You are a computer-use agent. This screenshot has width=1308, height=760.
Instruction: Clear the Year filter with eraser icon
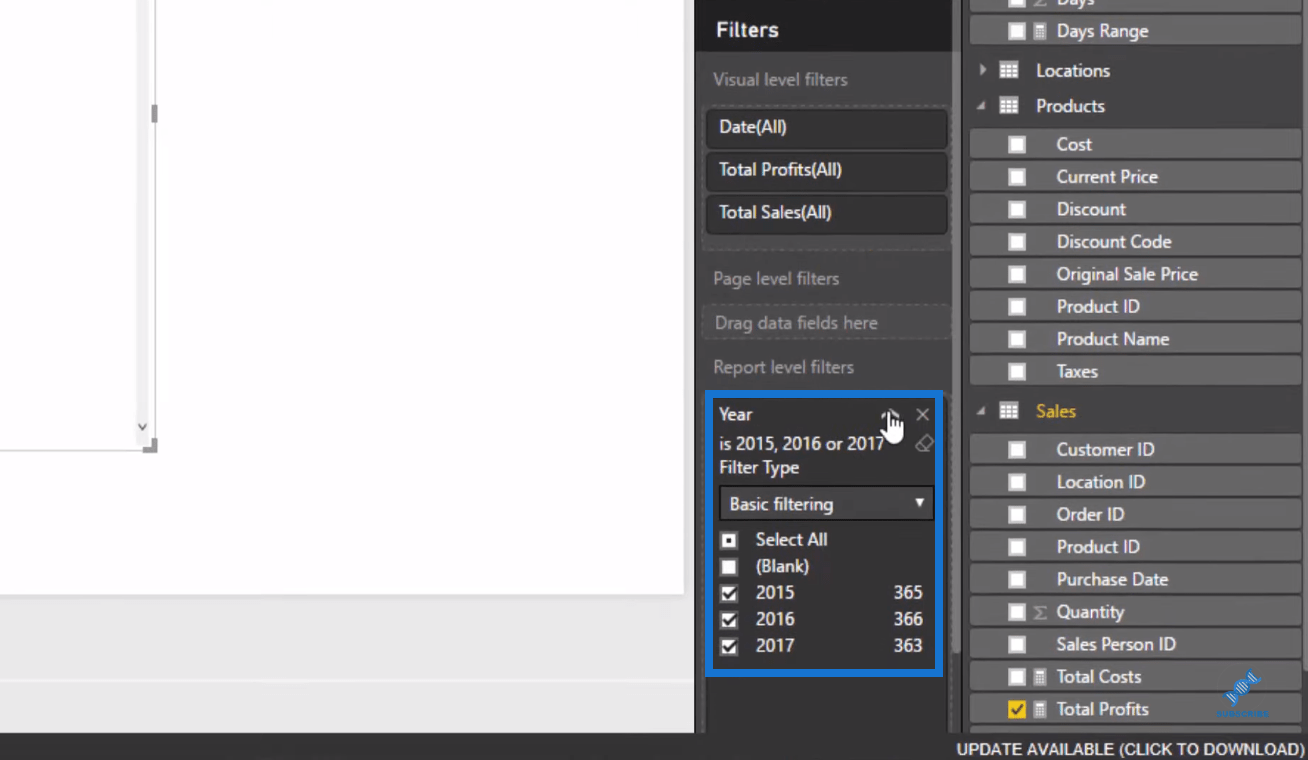point(924,443)
